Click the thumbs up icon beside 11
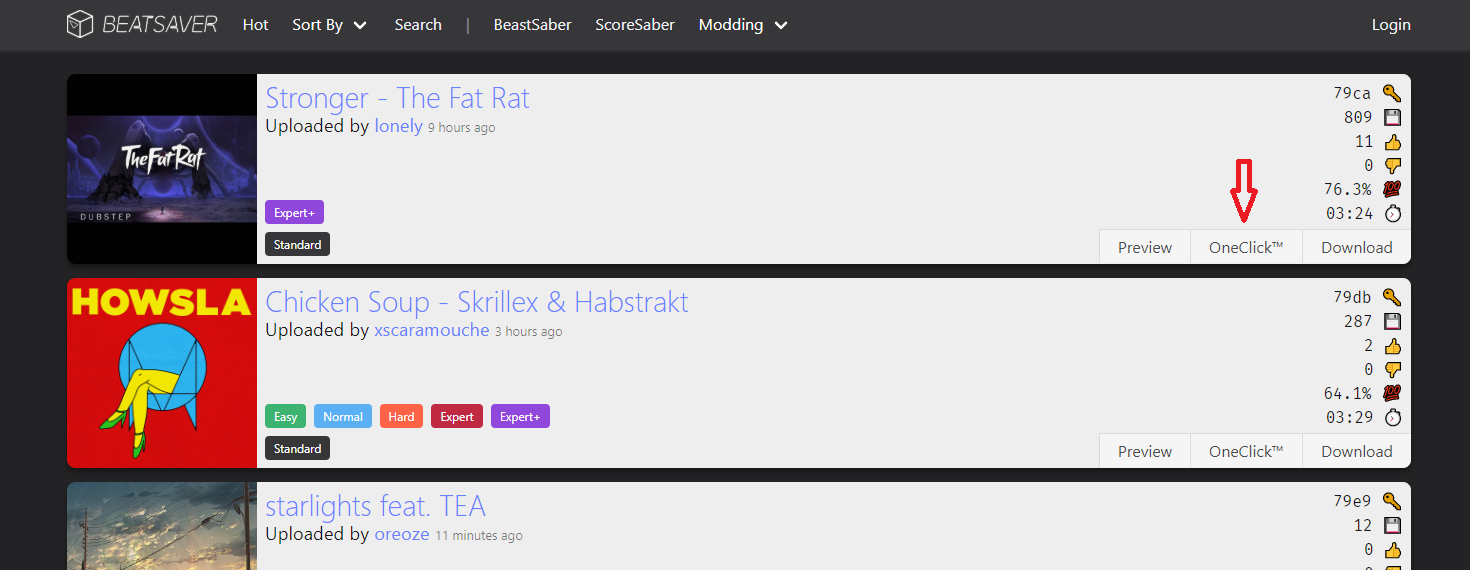 [x=1392, y=141]
